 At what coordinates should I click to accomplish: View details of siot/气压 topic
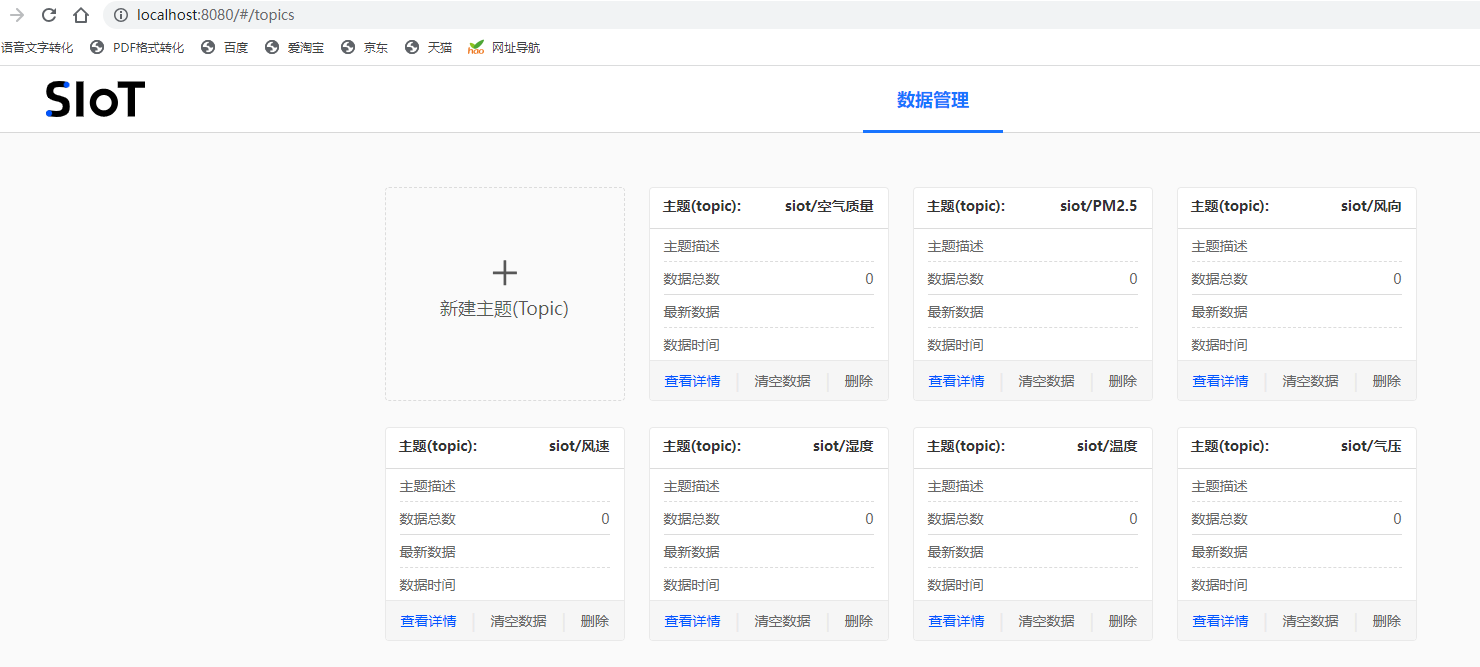pos(1220,621)
